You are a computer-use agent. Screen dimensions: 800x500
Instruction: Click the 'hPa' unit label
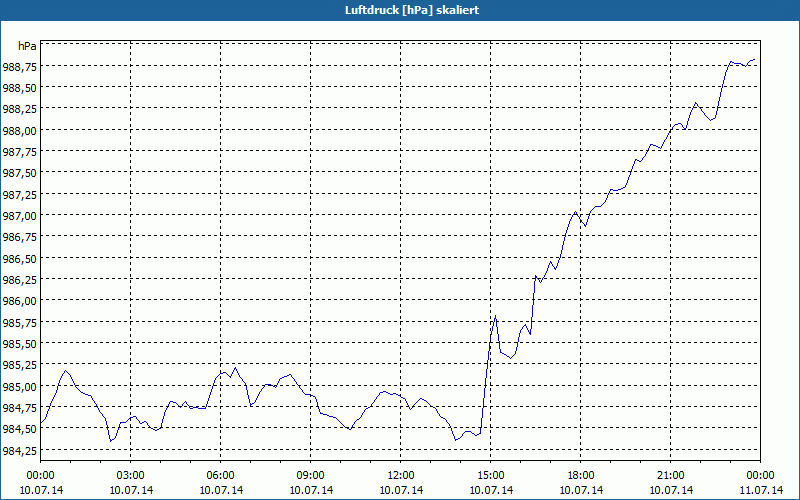pos(27,46)
